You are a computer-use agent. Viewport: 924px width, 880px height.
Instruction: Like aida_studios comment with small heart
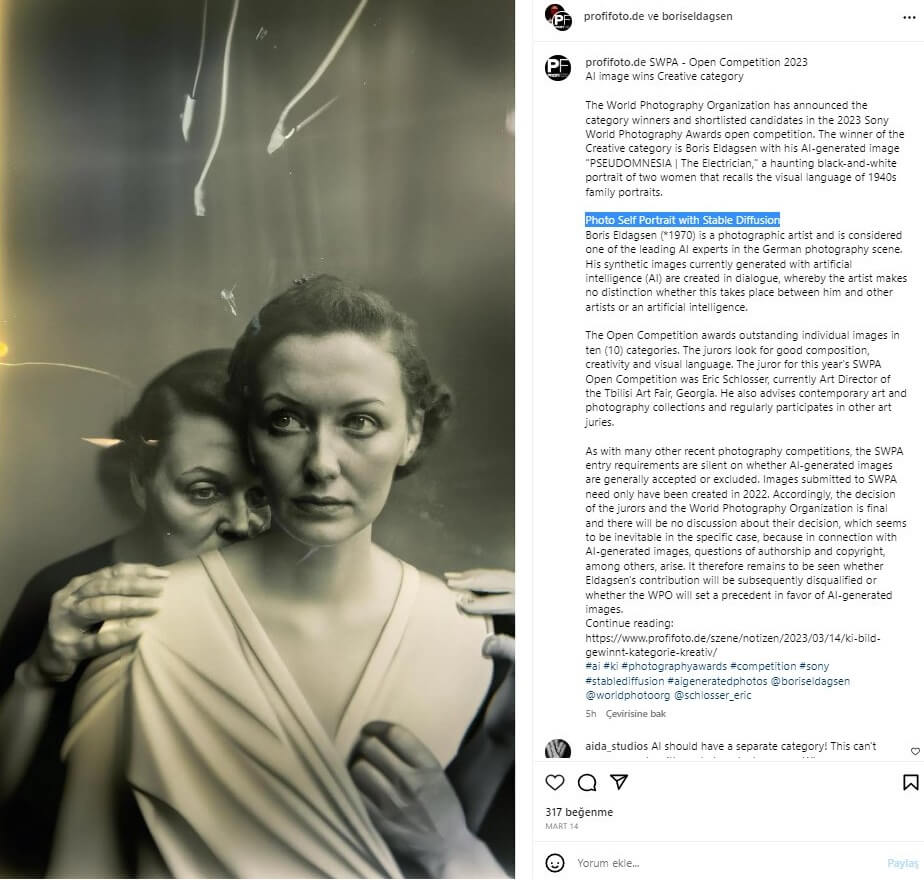coord(915,751)
